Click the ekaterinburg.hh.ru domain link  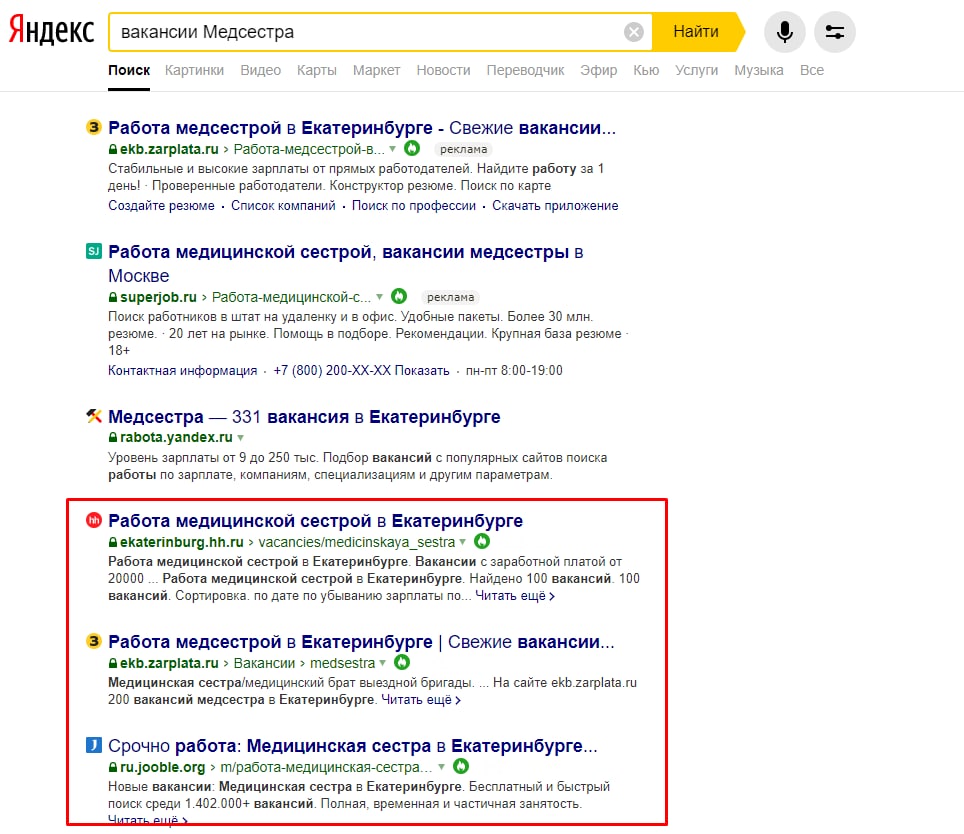coord(181,542)
